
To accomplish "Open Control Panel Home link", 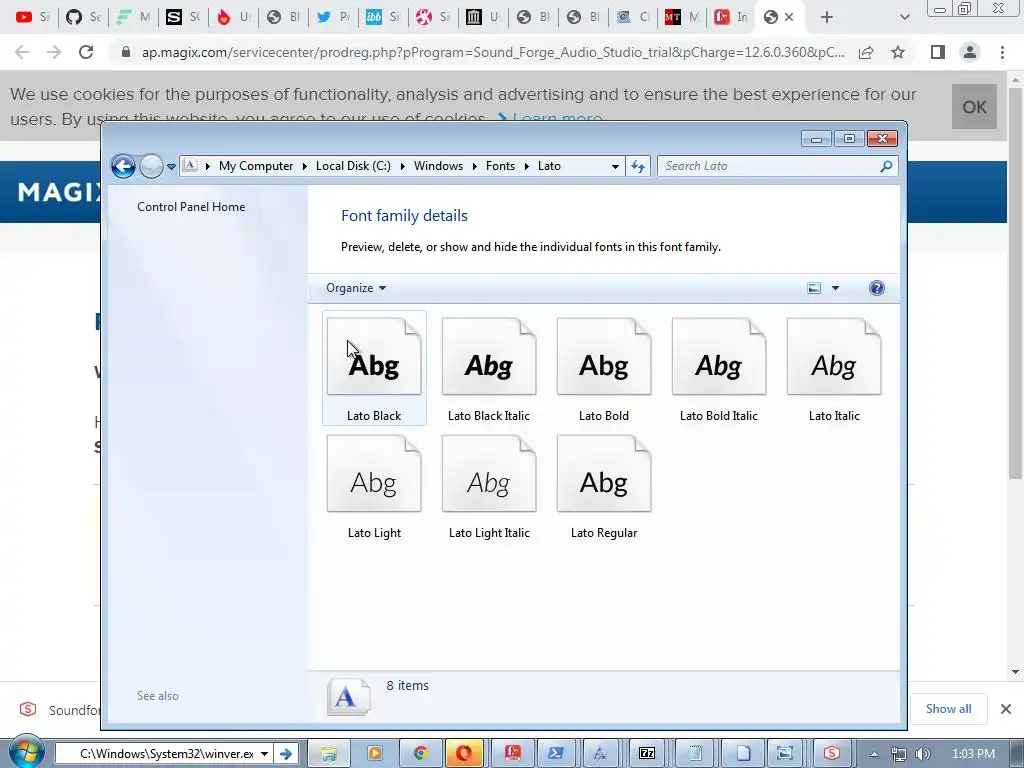I will click(191, 207).
